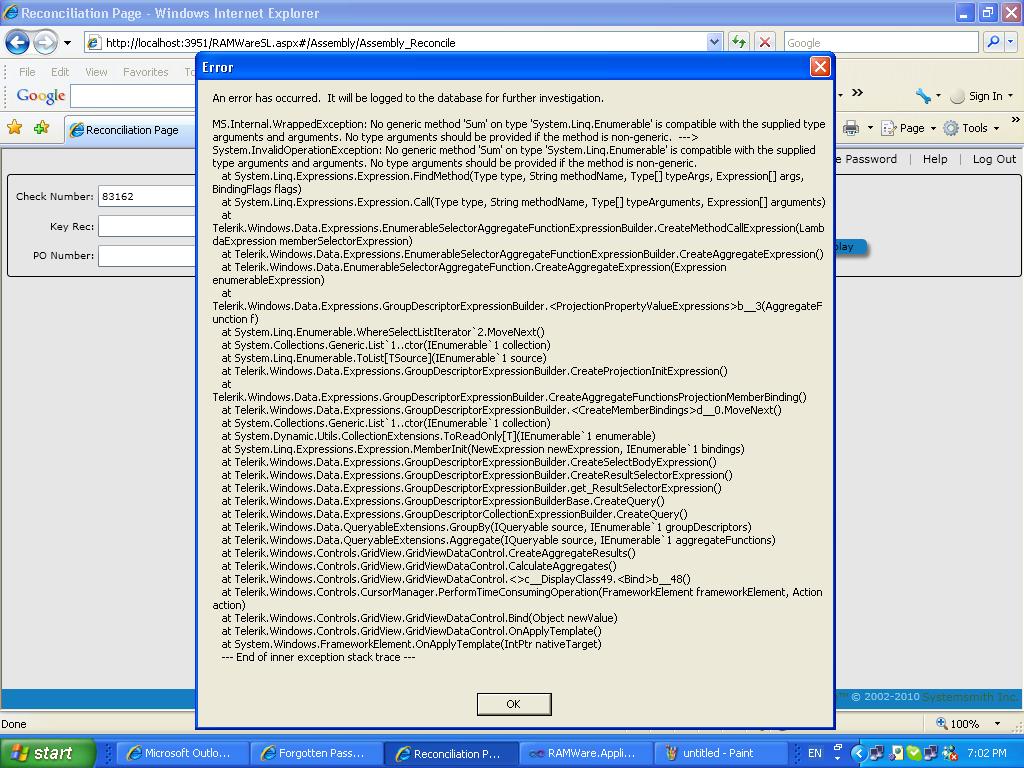This screenshot has width=1024, height=768.
Task: Select Reconciliation Page taskbar button
Action: pyautogui.click(x=452, y=754)
